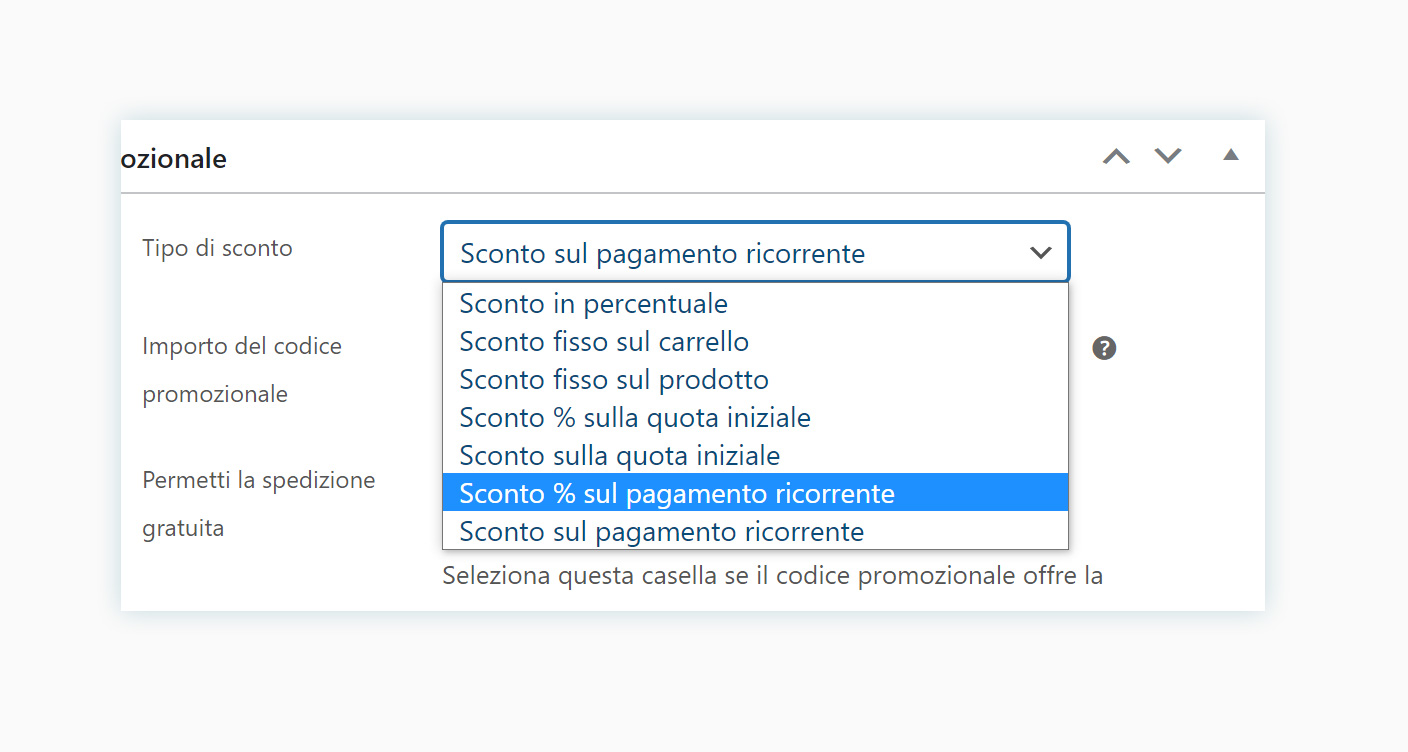Click the panel title ending in 'ozionale'

pyautogui.click(x=174, y=158)
